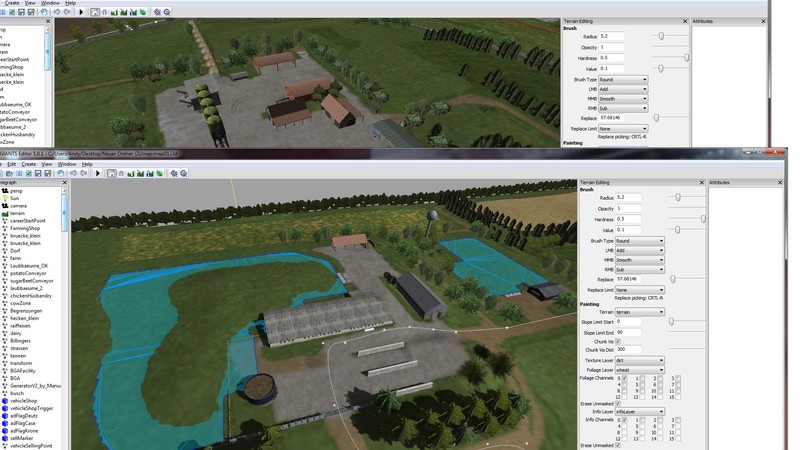This screenshot has width=800, height=450.
Task: Click first gear camera icon, front toolbar
Action: pos(174,173)
